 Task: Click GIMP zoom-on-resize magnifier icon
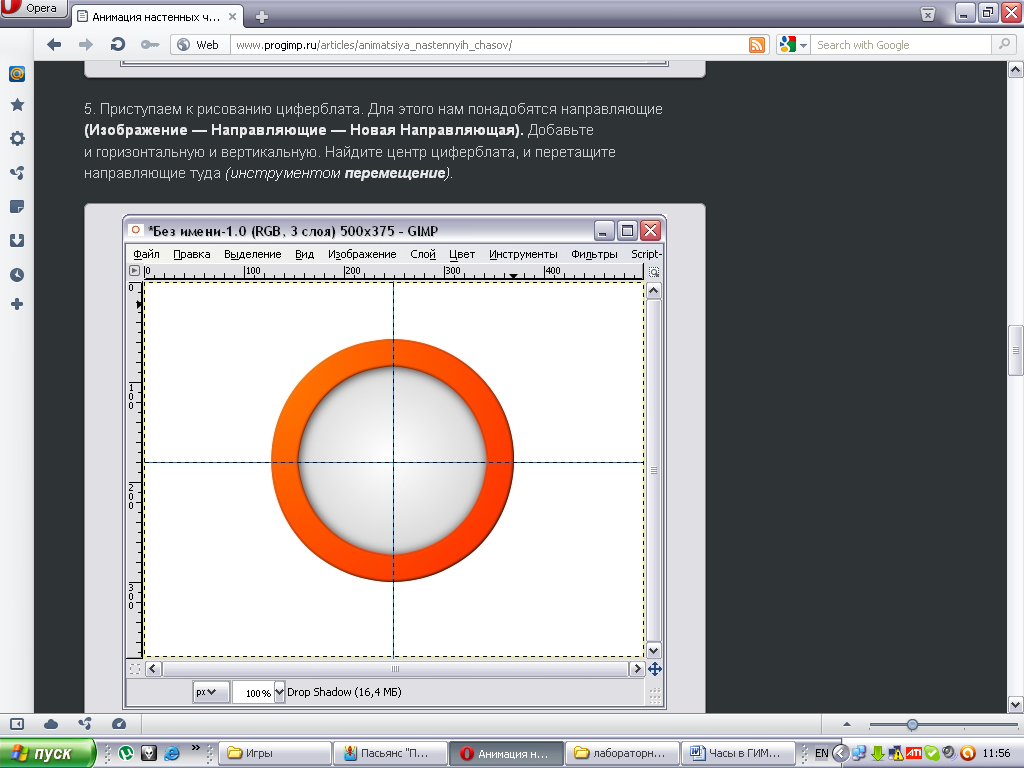654,272
